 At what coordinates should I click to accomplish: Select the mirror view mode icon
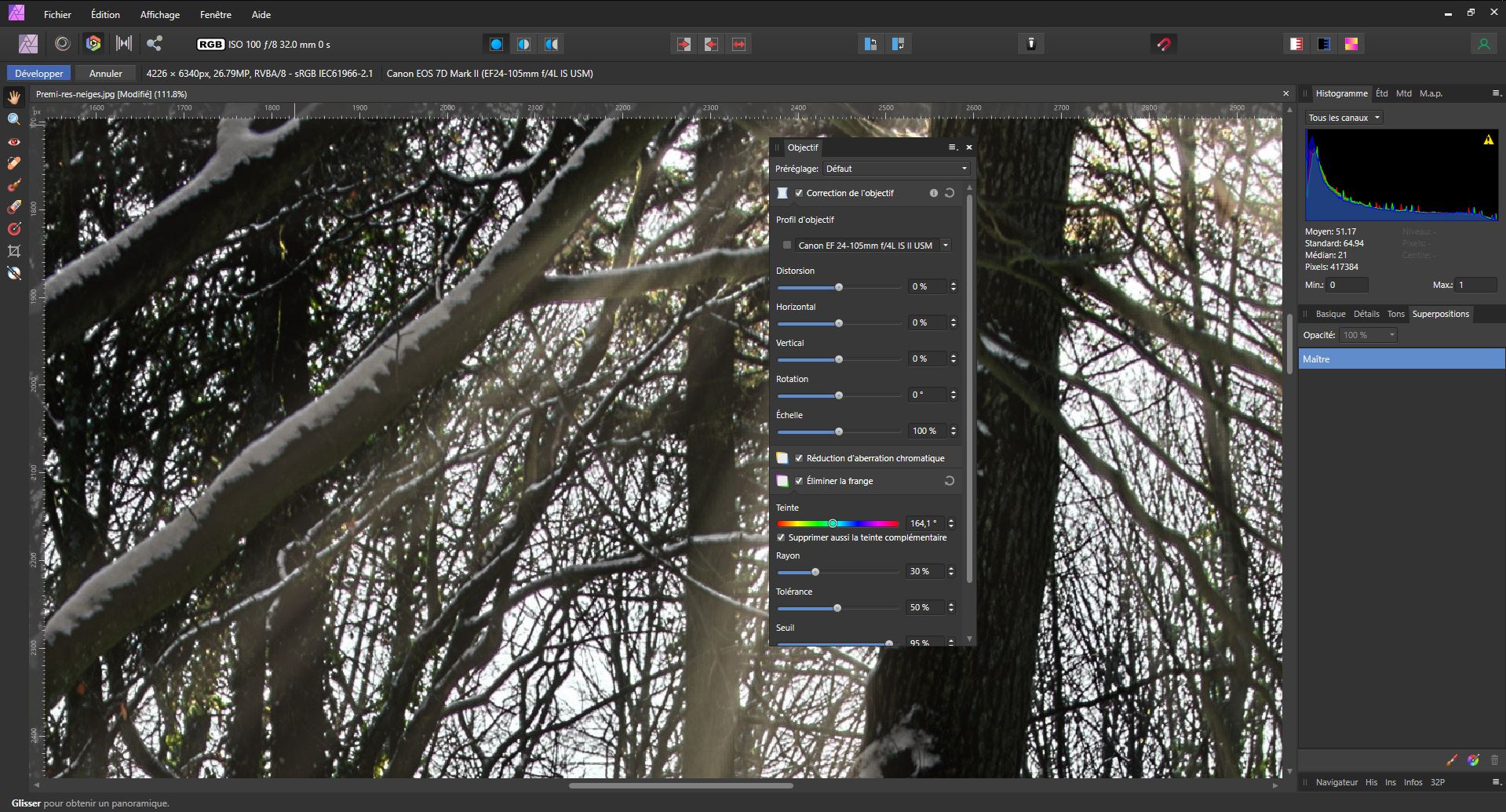click(x=552, y=44)
